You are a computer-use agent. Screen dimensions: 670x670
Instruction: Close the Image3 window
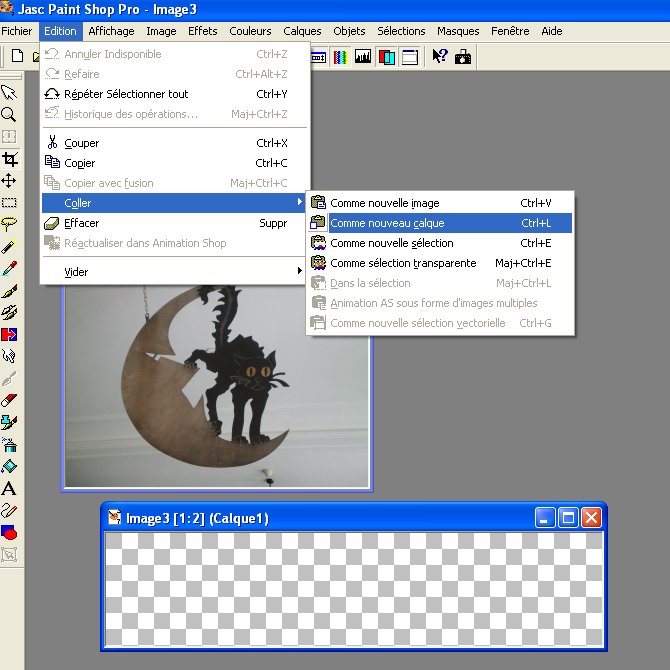tap(591, 518)
